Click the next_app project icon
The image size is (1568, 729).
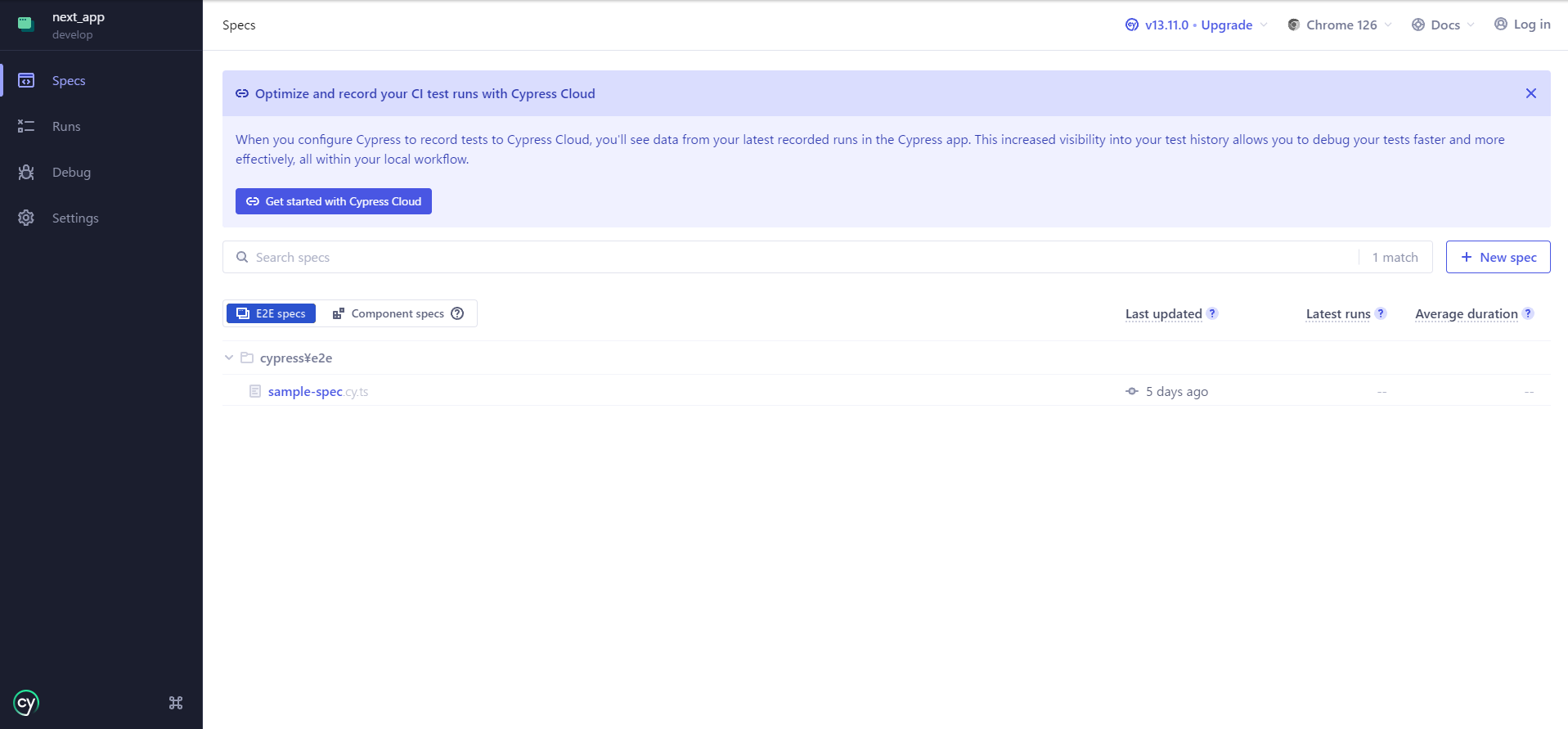25,24
